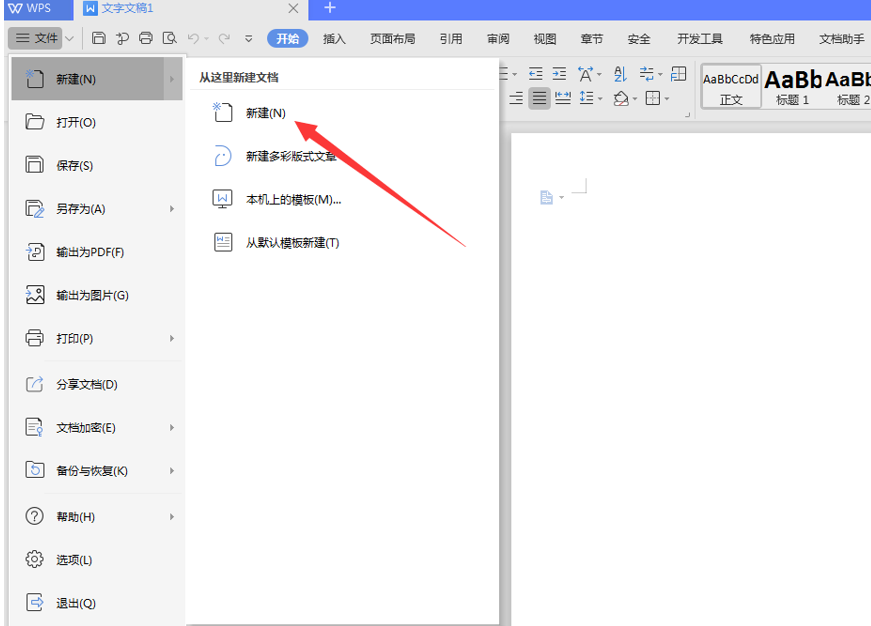Click the show table gridlines icon
Image resolution: width=871 pixels, height=626 pixels.
coord(678,73)
